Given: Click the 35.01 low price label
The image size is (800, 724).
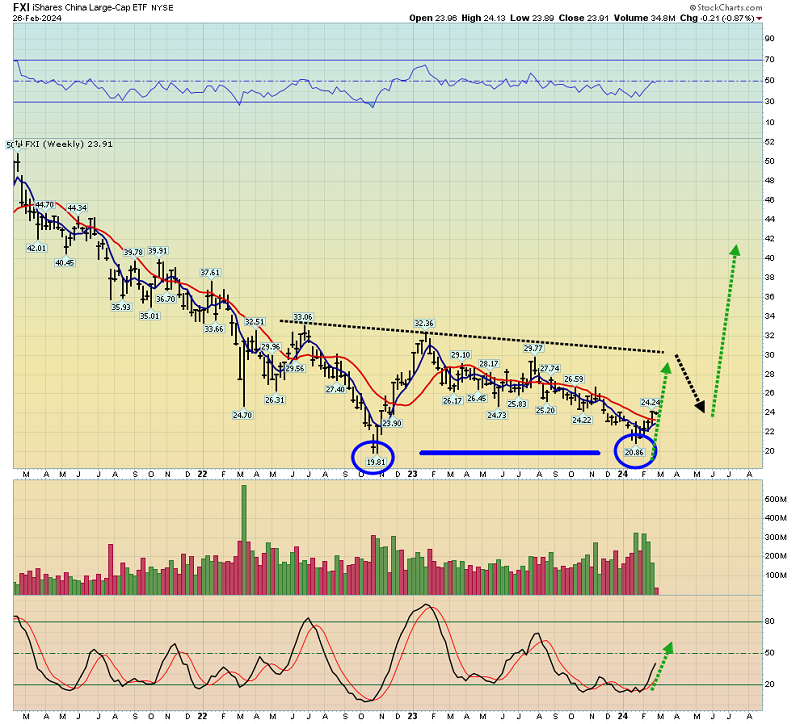Looking at the screenshot, I should 149,316.
